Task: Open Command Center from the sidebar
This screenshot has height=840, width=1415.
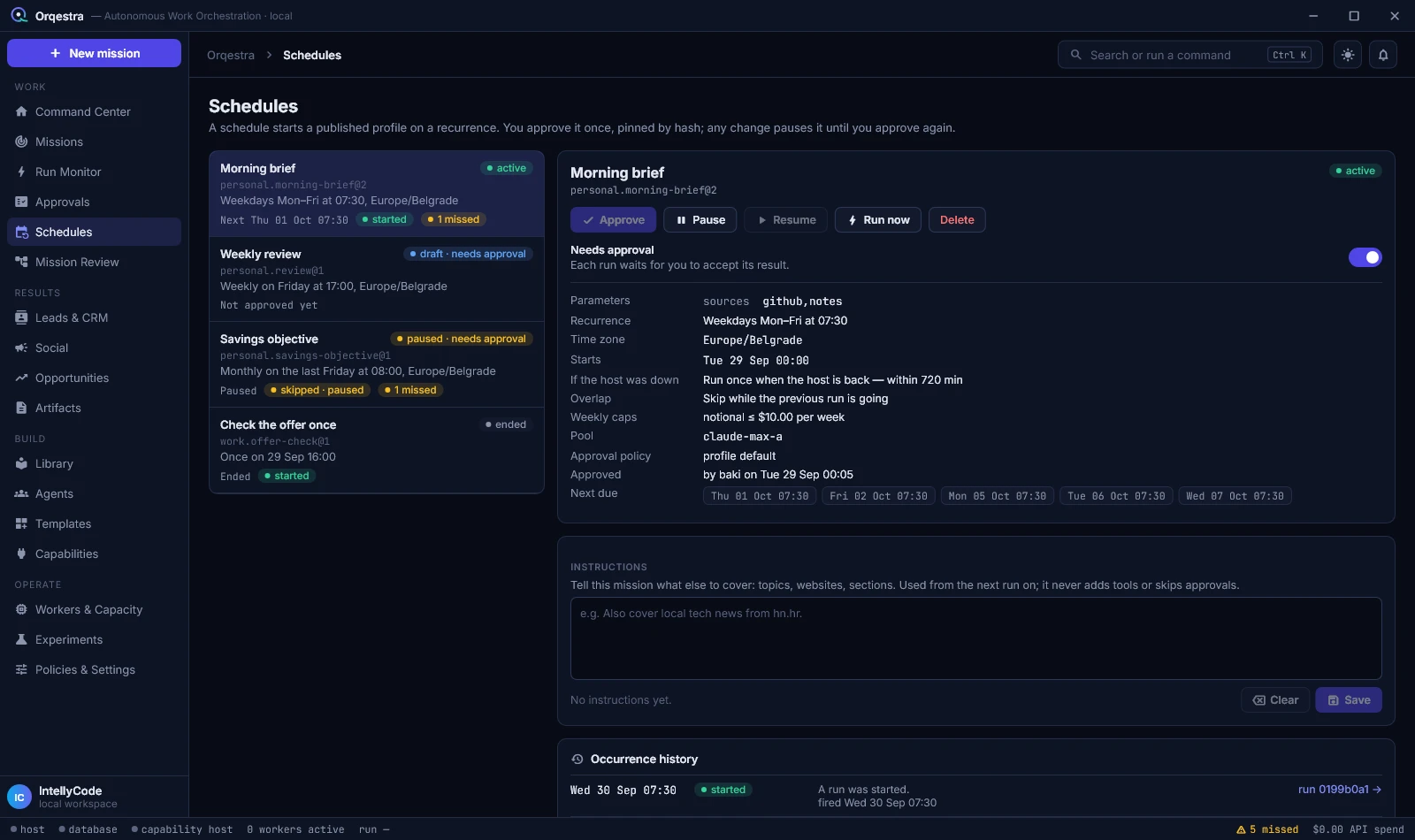Action: coord(94,111)
